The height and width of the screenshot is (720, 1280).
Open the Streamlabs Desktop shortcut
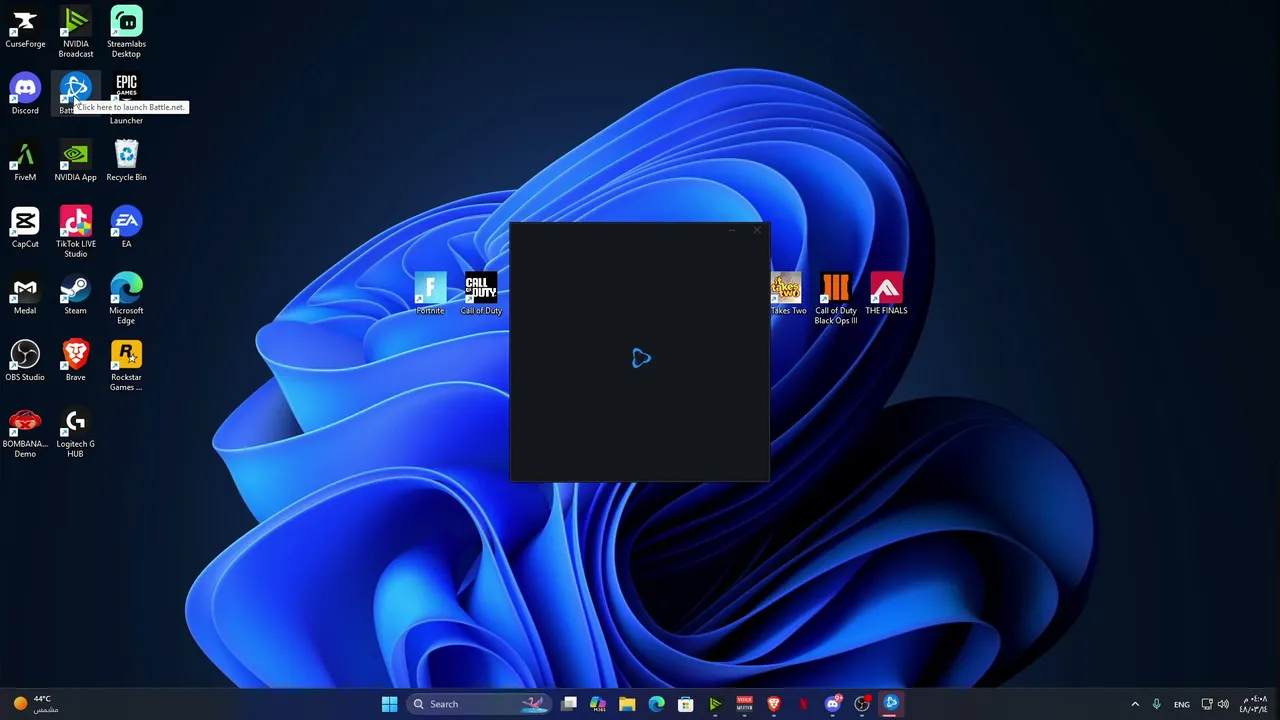(x=126, y=32)
